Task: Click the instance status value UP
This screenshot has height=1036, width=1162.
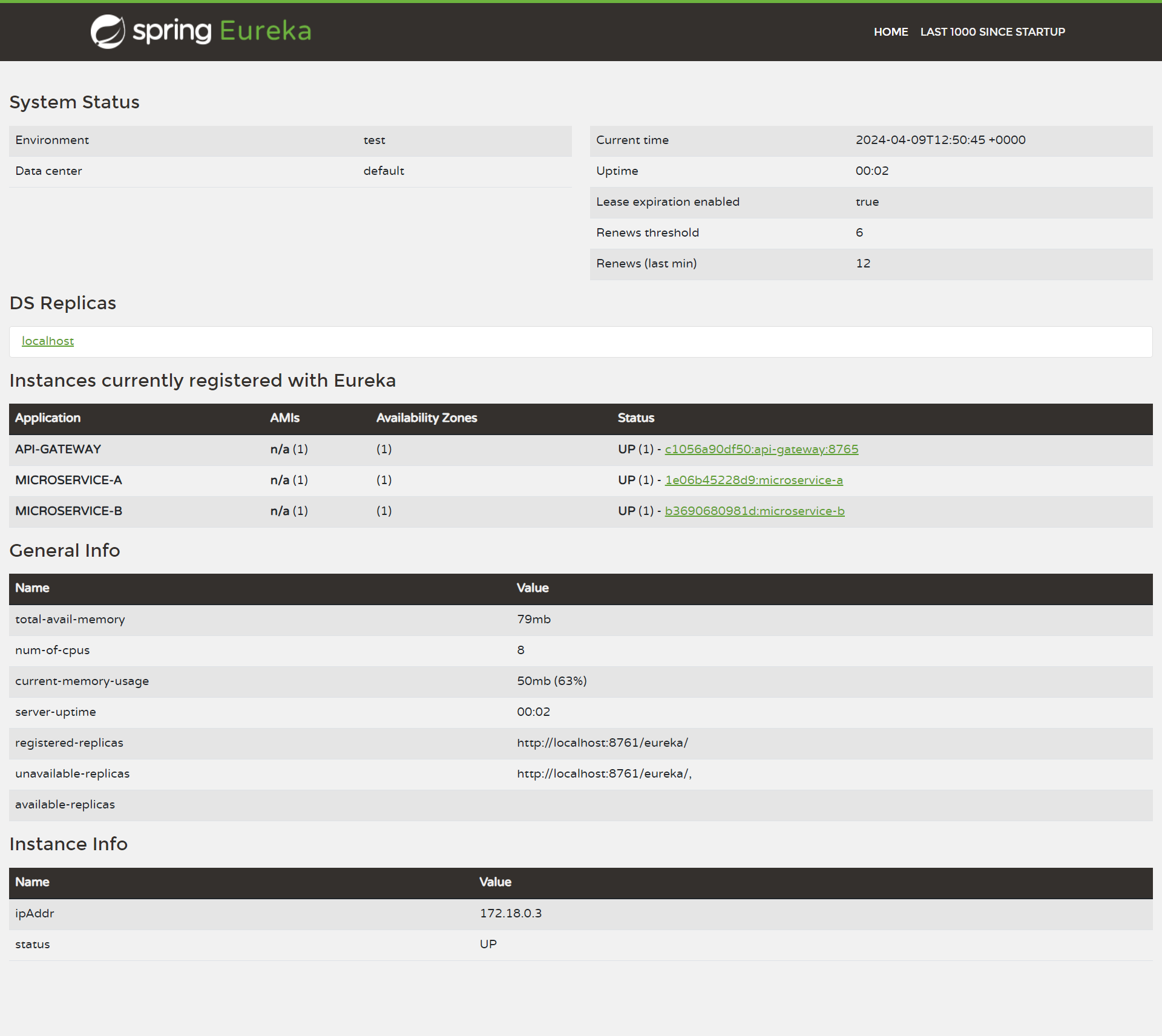Action: pyautogui.click(x=488, y=944)
